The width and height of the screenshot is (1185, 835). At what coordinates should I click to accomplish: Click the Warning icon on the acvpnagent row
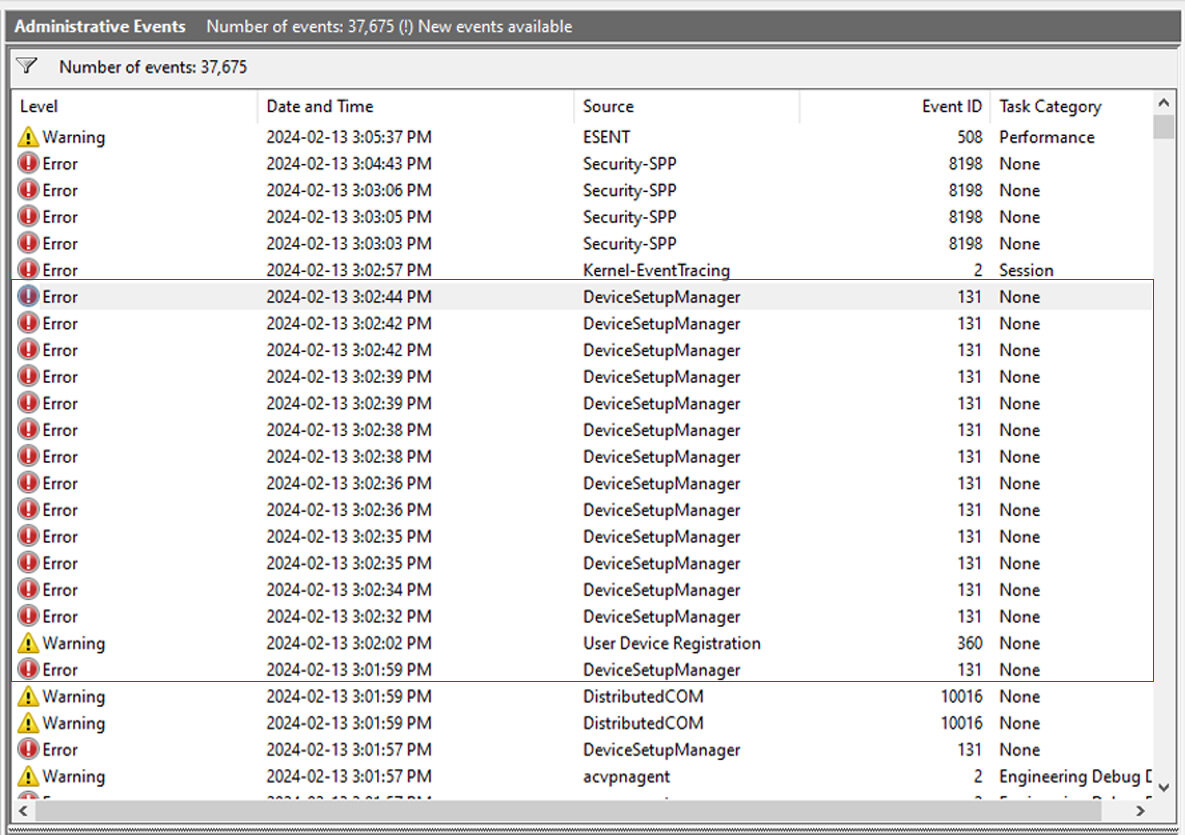click(27, 776)
